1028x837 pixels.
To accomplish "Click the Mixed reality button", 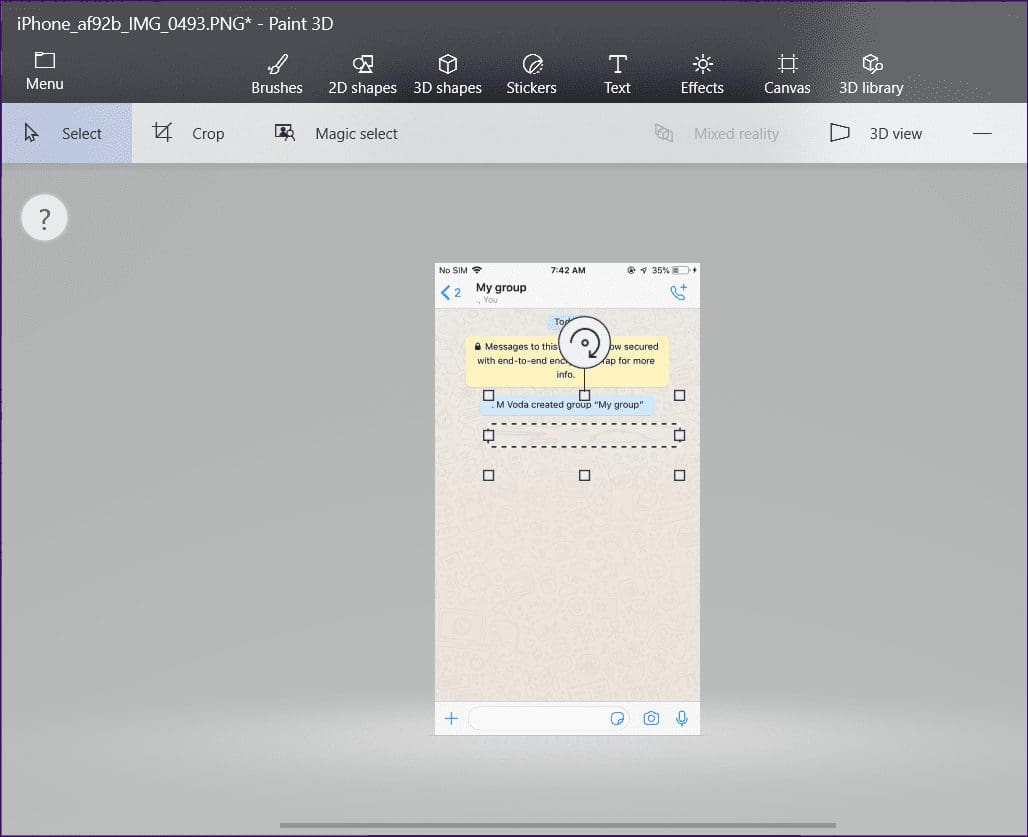I will (717, 134).
